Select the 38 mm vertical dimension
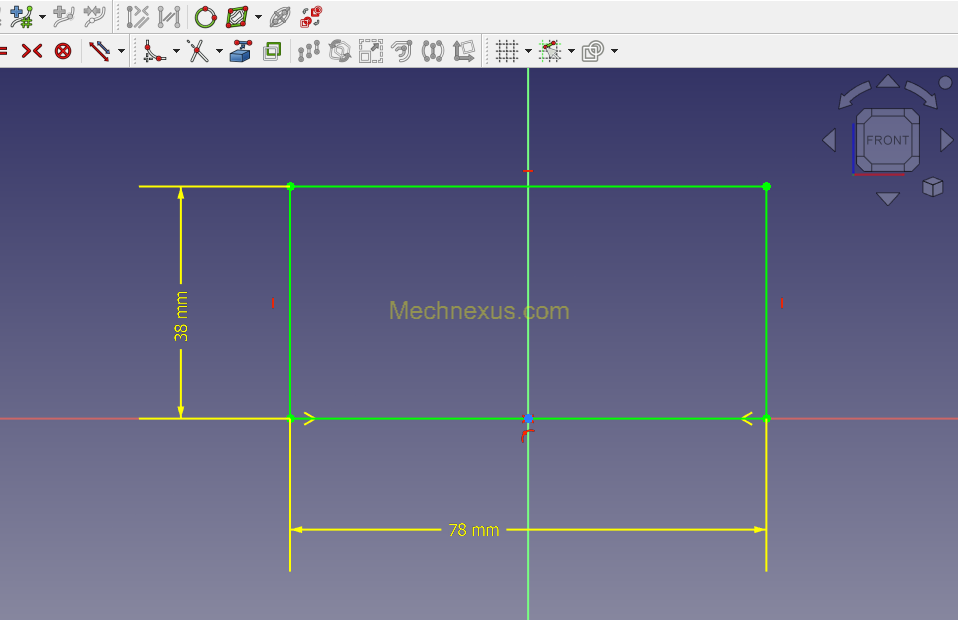 pyautogui.click(x=181, y=317)
